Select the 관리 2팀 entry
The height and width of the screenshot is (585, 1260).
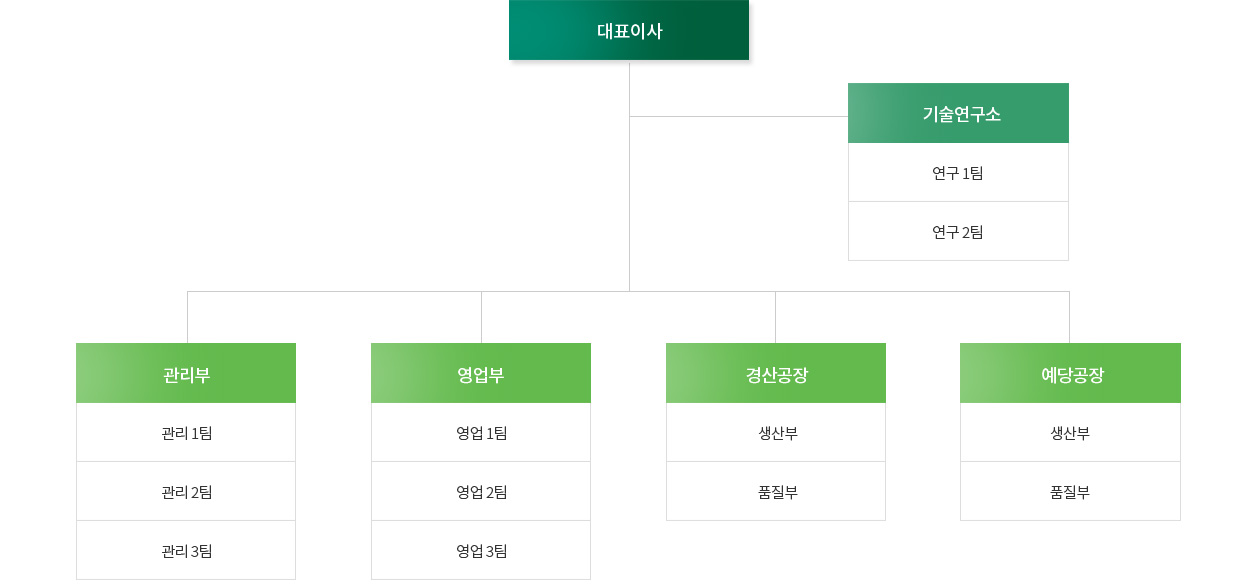[x=186, y=492]
